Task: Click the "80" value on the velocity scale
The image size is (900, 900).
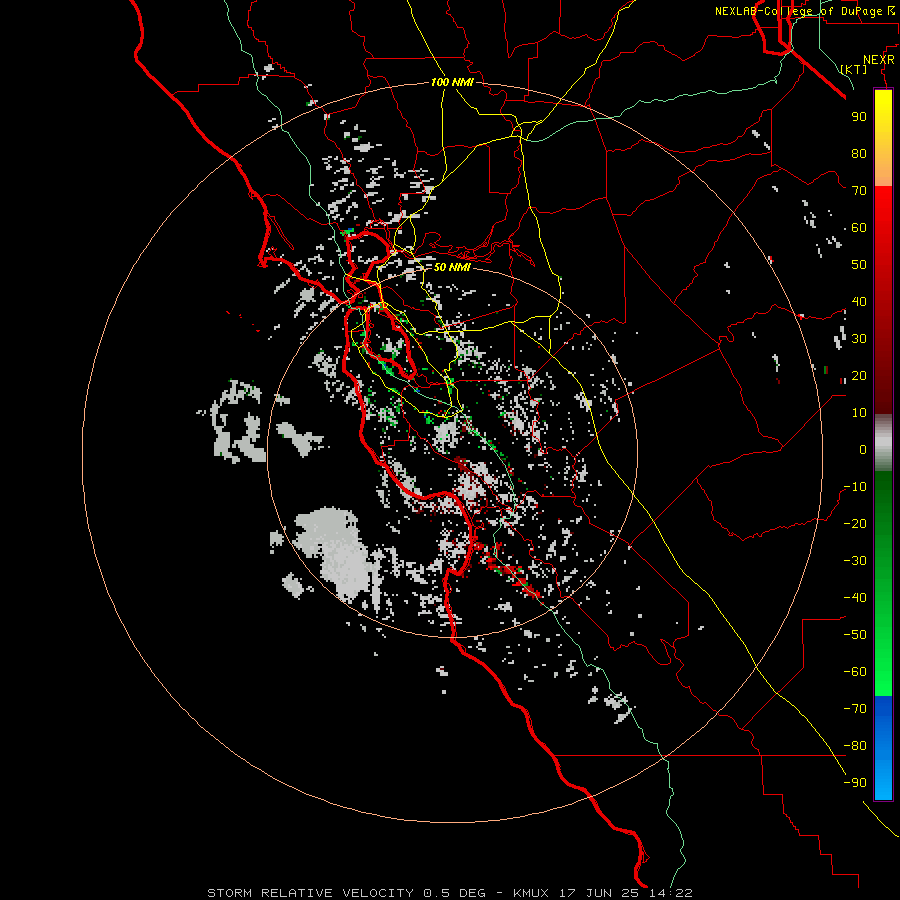Action: (x=859, y=153)
